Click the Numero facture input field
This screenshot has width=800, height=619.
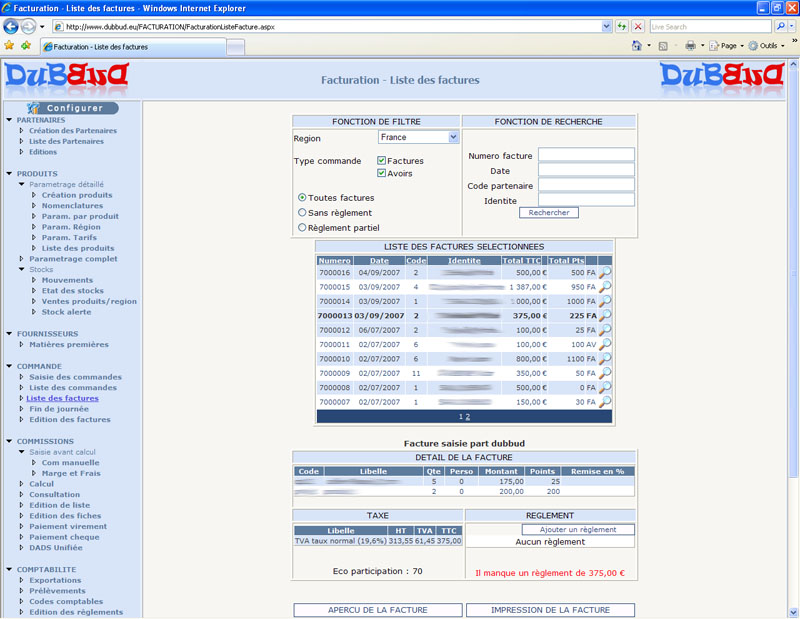pos(586,155)
